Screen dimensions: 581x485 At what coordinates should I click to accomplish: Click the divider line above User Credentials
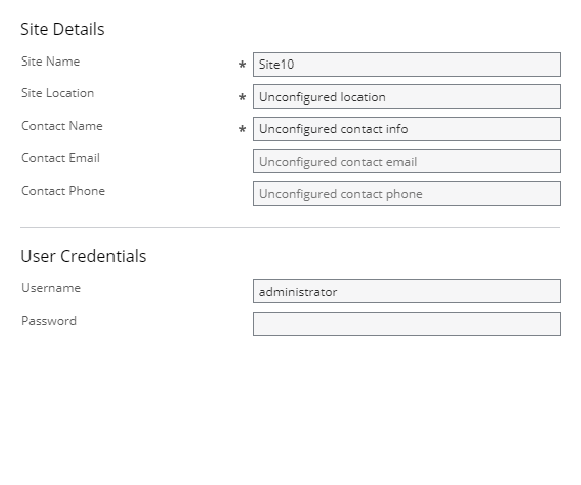[290, 227]
